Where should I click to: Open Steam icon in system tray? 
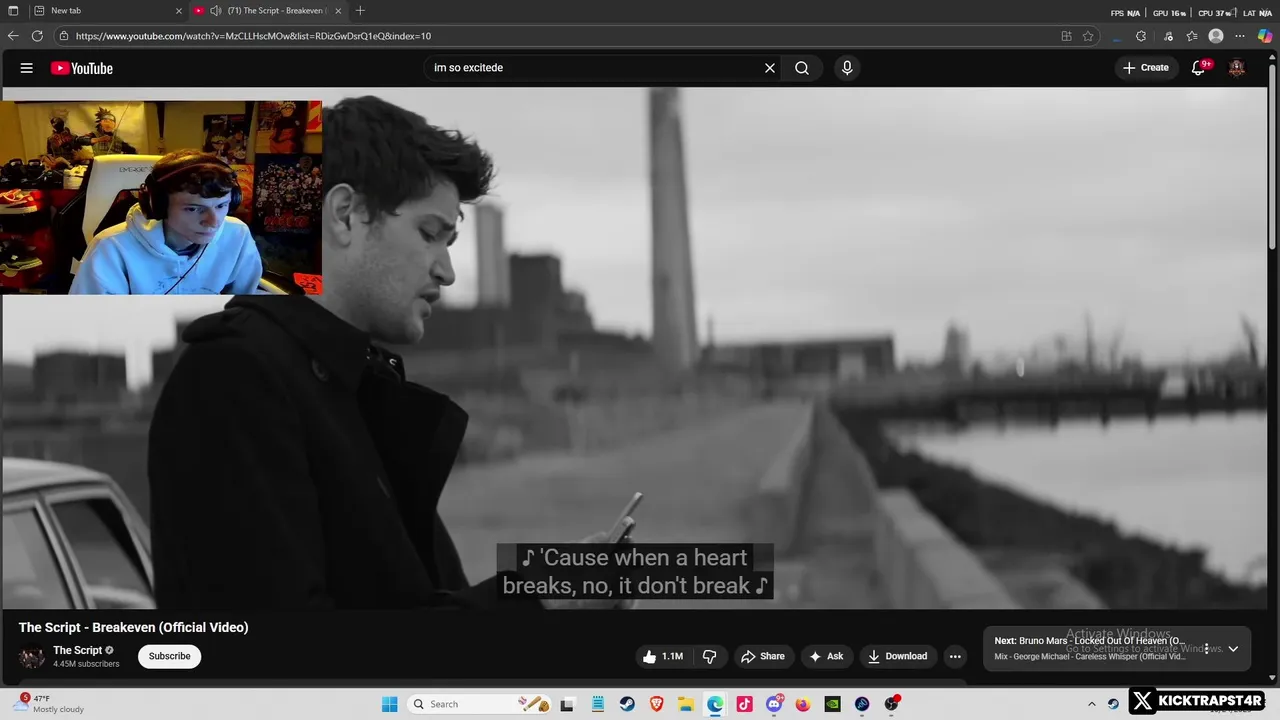(x=1113, y=704)
